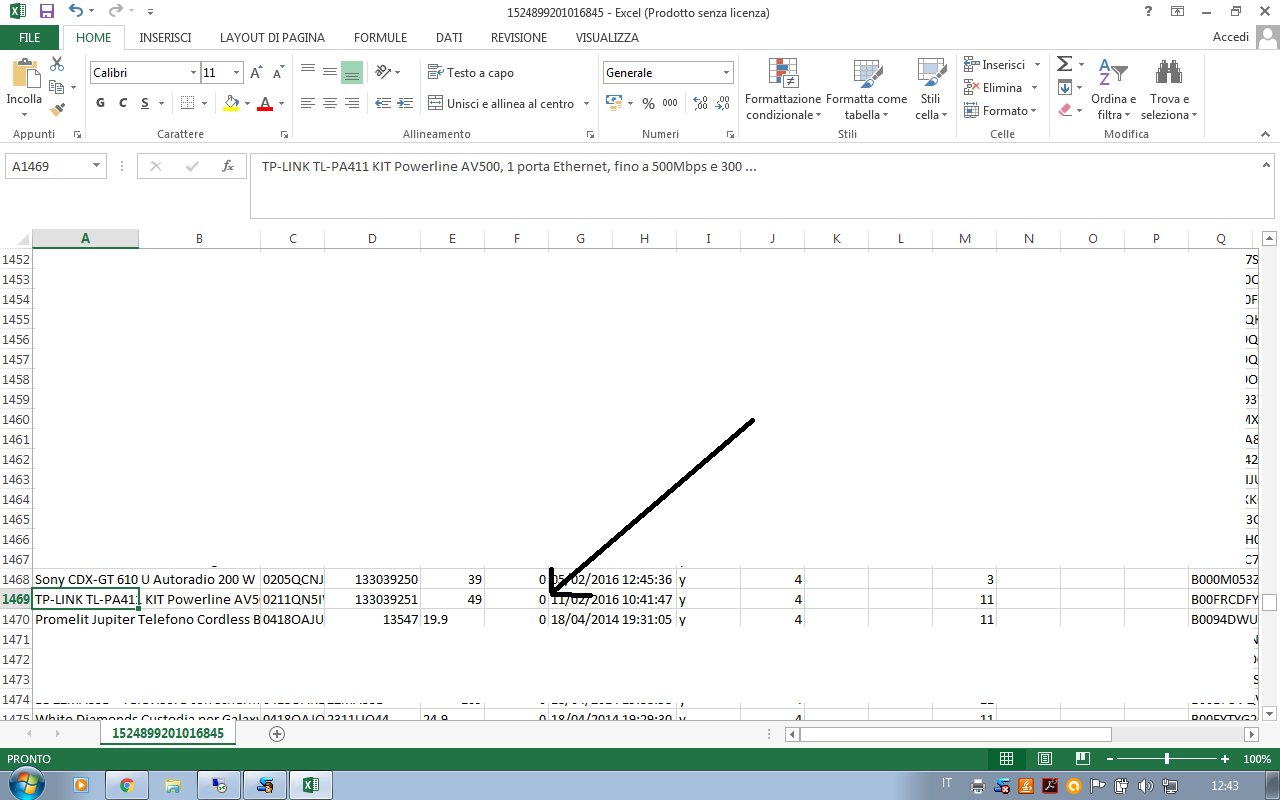
Task: Click the thousands separator (000) icon
Action: tap(670, 103)
